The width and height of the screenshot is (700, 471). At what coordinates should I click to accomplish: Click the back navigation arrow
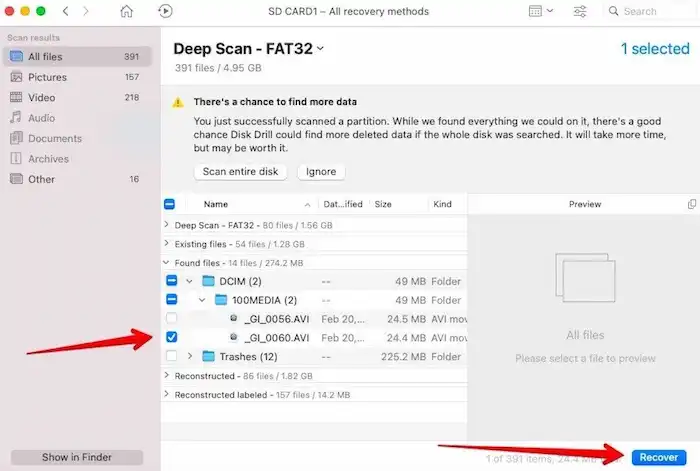pyautogui.click(x=65, y=12)
